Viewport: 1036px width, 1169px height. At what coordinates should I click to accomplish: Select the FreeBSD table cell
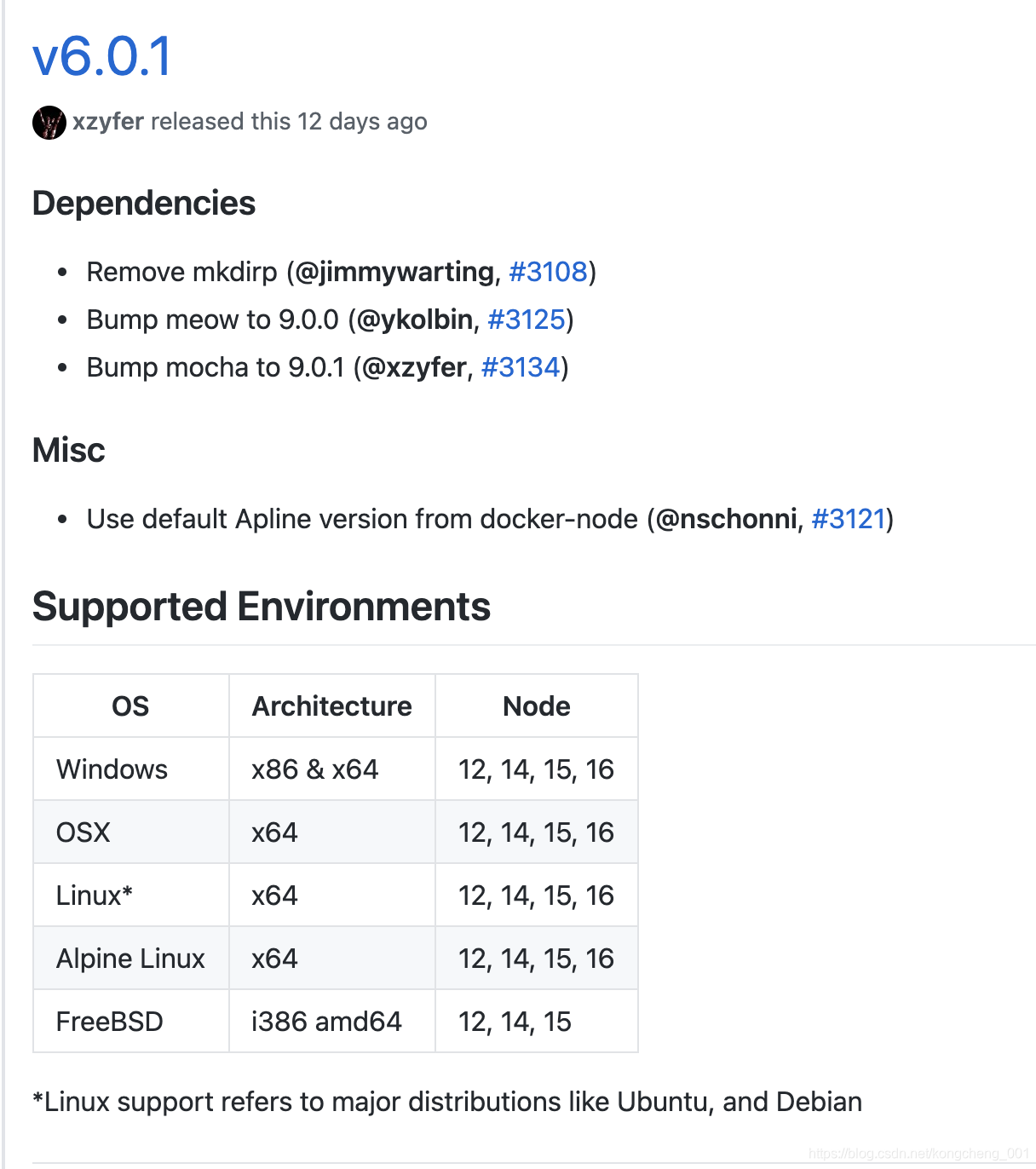coord(131,1021)
